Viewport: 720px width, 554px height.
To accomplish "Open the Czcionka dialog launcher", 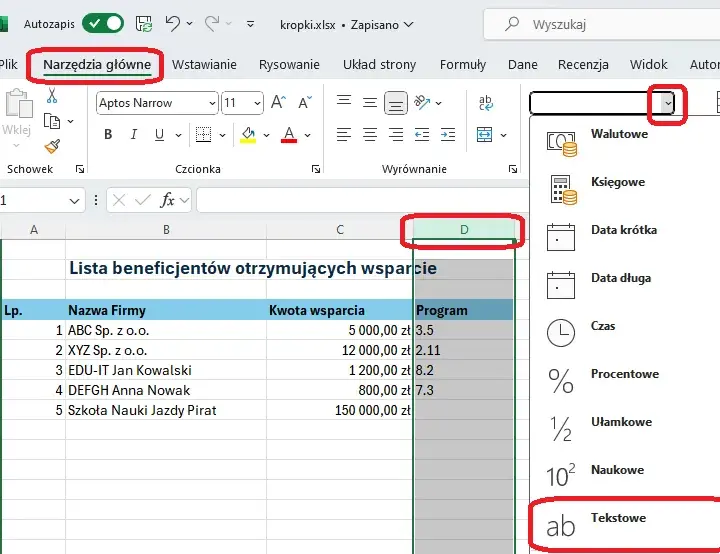I will 316,169.
